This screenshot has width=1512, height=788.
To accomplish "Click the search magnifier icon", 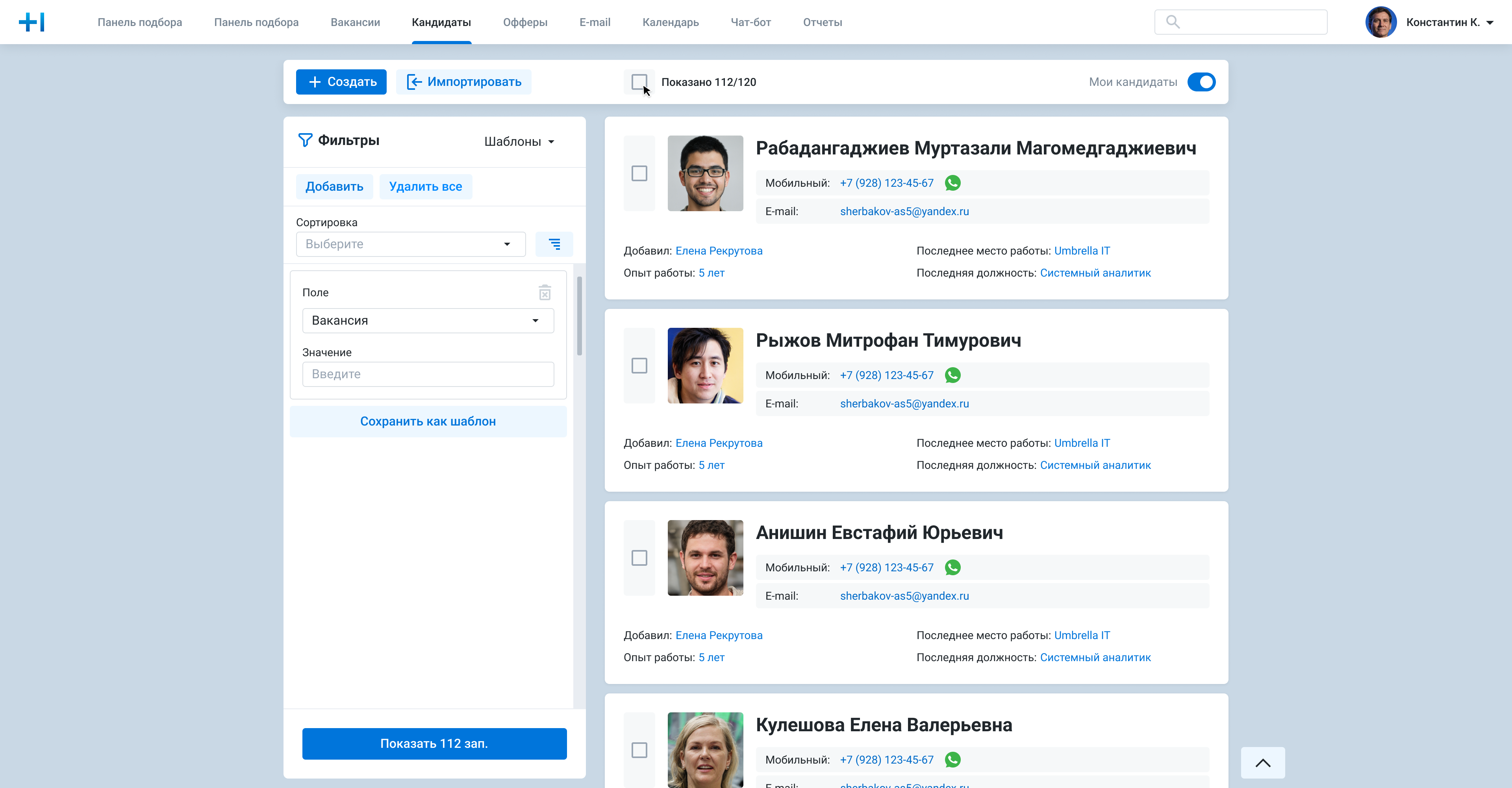I will point(1173,22).
